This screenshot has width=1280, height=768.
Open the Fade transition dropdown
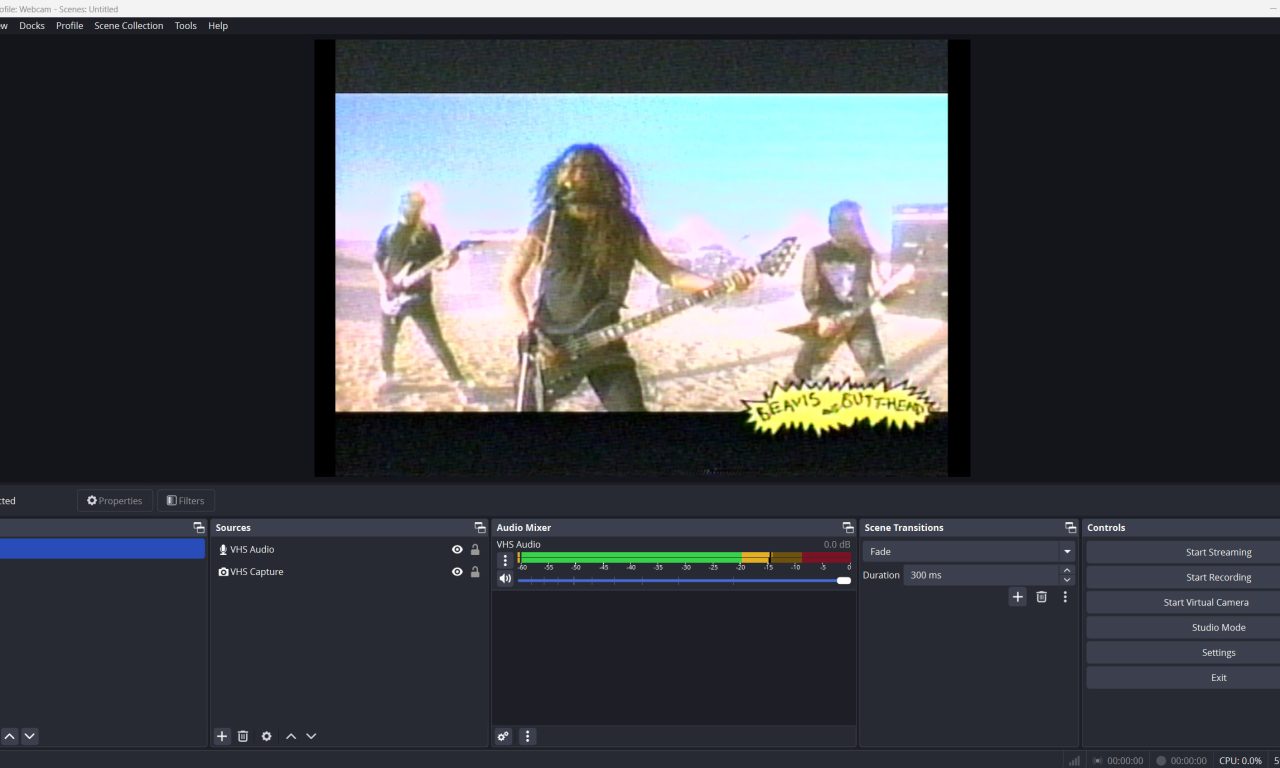(1067, 552)
